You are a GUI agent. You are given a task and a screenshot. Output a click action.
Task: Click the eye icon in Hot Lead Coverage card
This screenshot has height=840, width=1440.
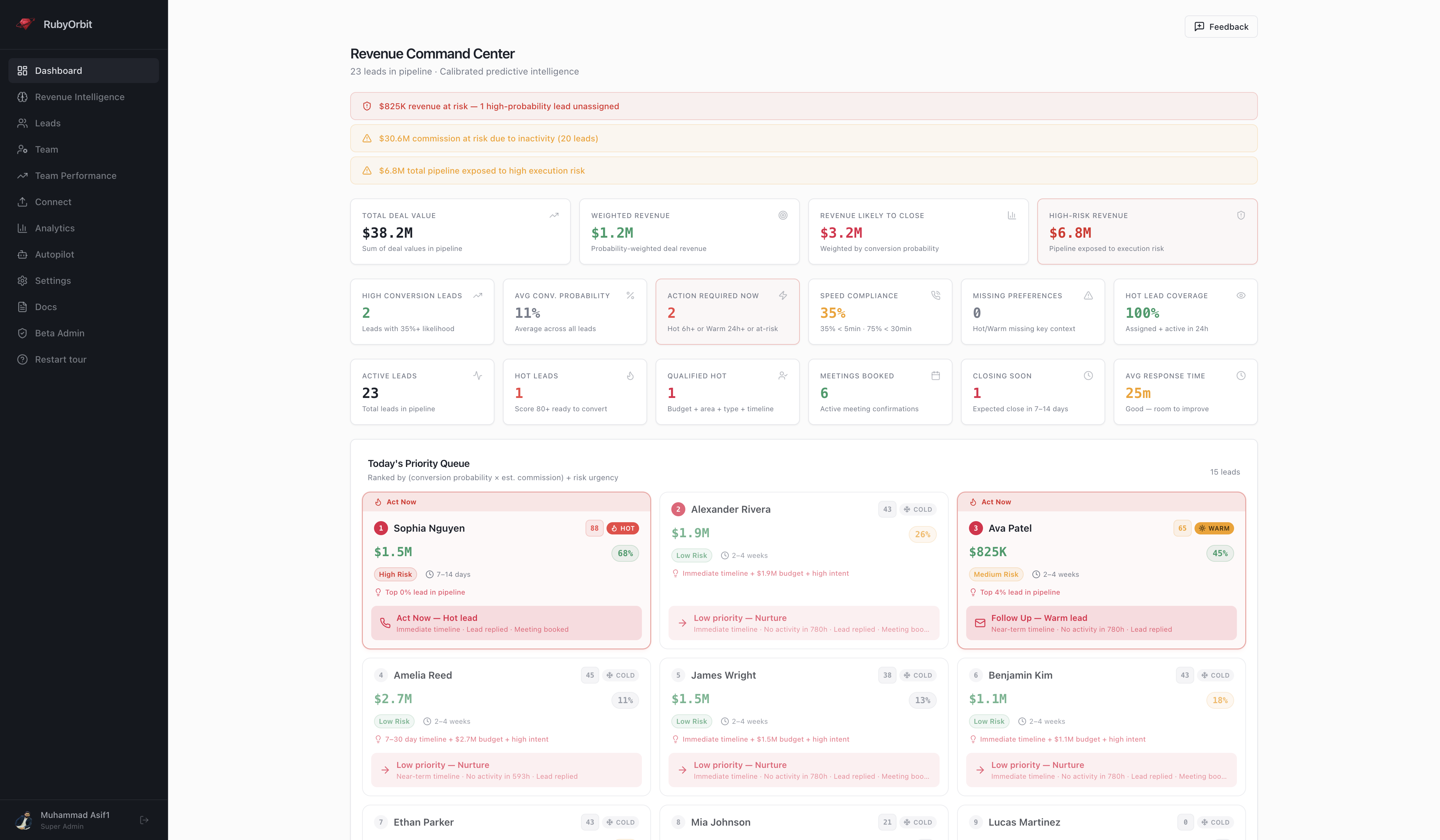pyautogui.click(x=1241, y=295)
